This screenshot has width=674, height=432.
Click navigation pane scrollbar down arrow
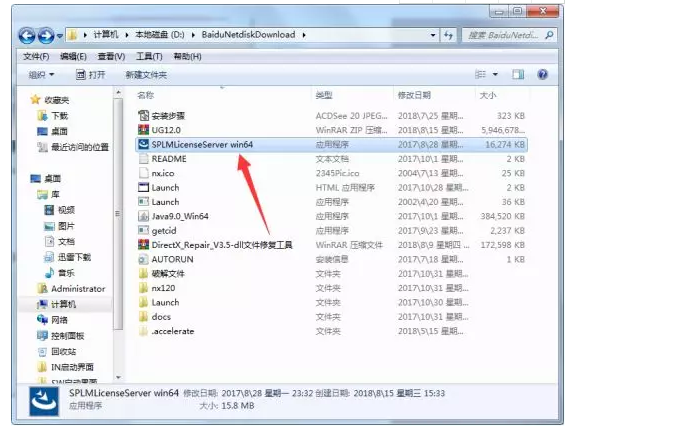(118, 378)
